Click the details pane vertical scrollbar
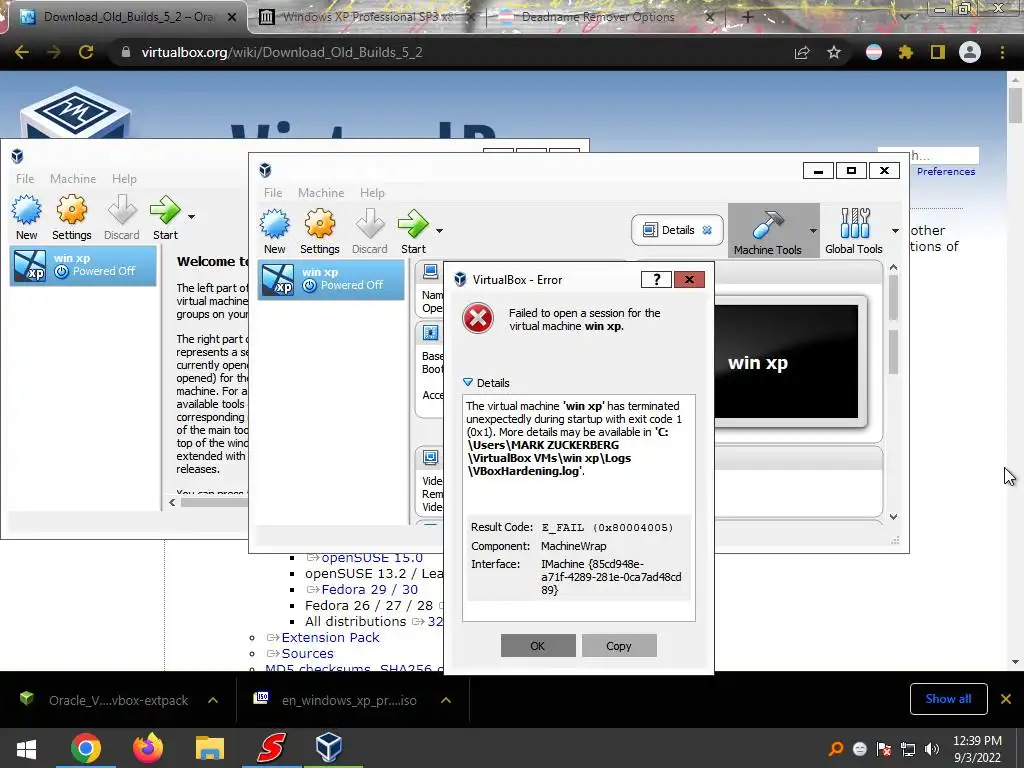This screenshot has height=768, width=1024. [893, 325]
